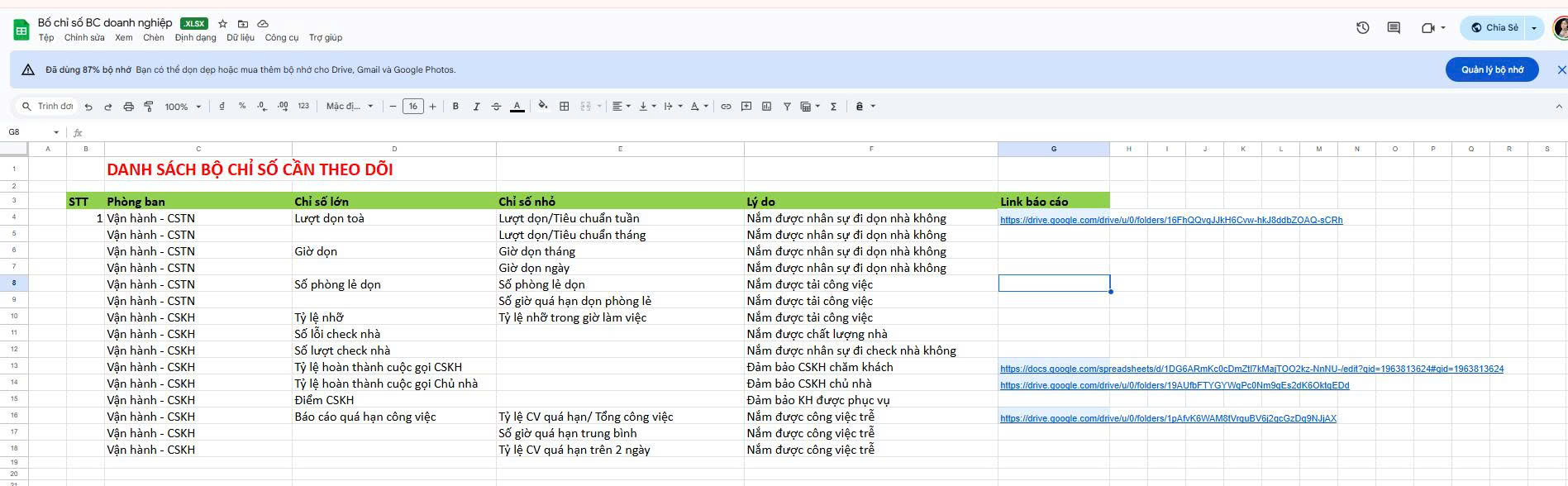Click the print icon in toolbar
The width and height of the screenshot is (1568, 486).
(128, 107)
